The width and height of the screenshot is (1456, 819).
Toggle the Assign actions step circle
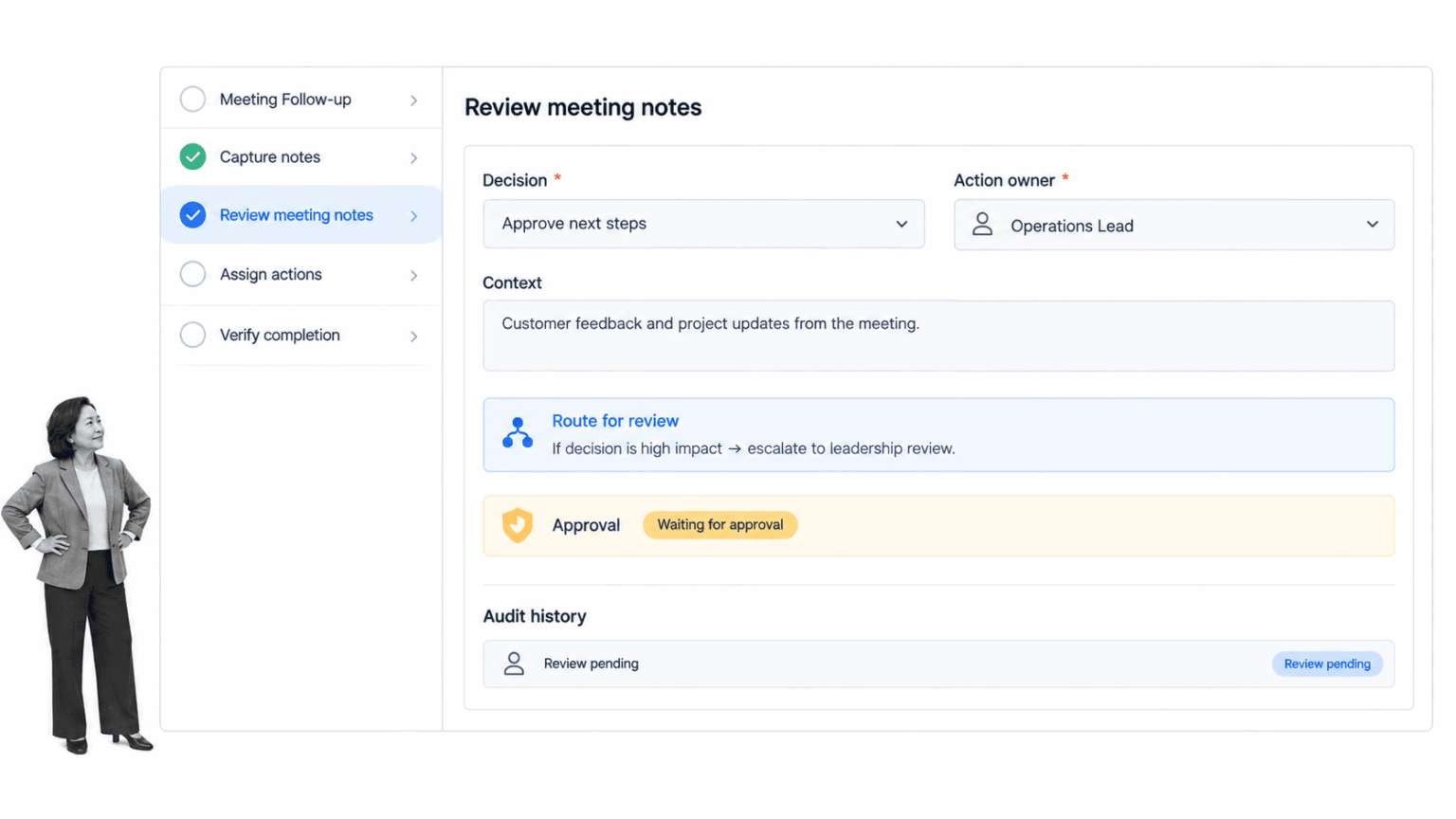(x=192, y=274)
